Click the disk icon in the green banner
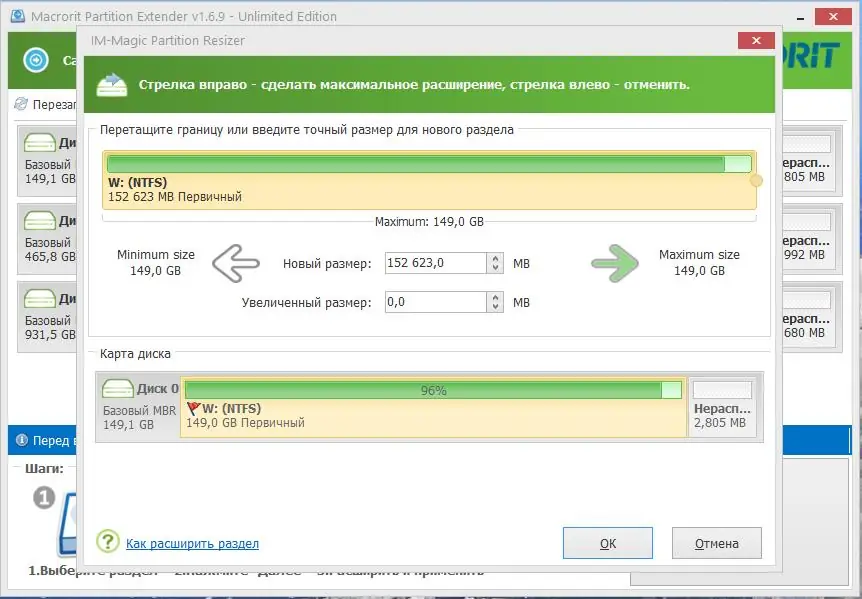The image size is (862, 599). pos(112,85)
